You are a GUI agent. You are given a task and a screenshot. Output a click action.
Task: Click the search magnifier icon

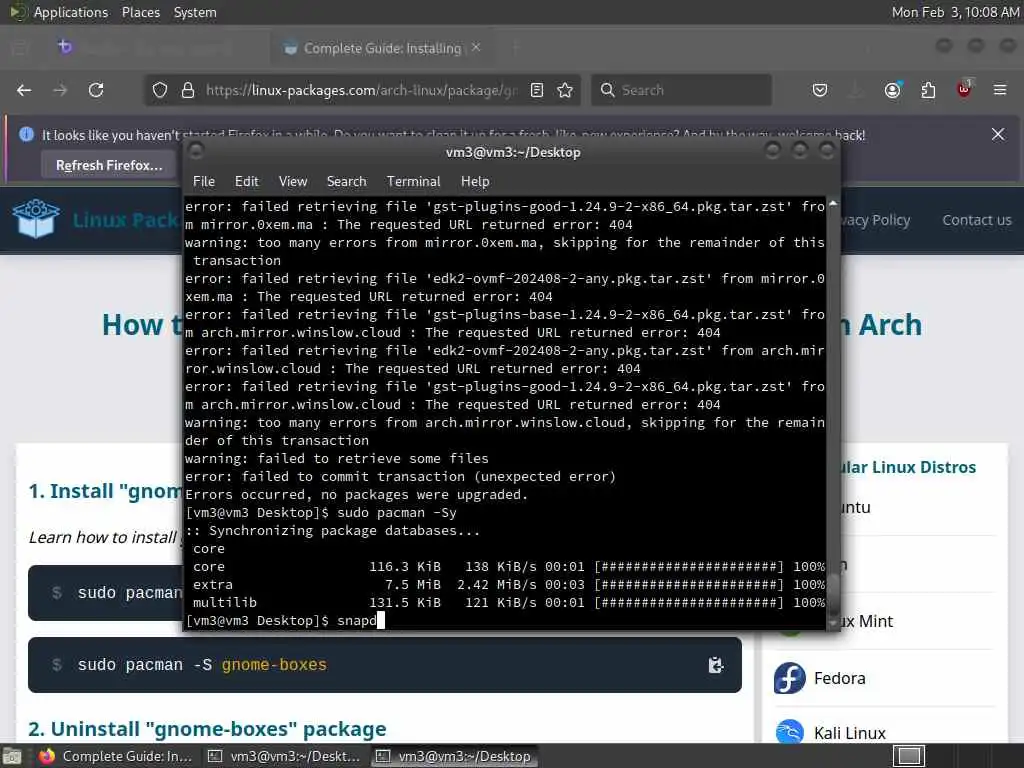tap(607, 90)
